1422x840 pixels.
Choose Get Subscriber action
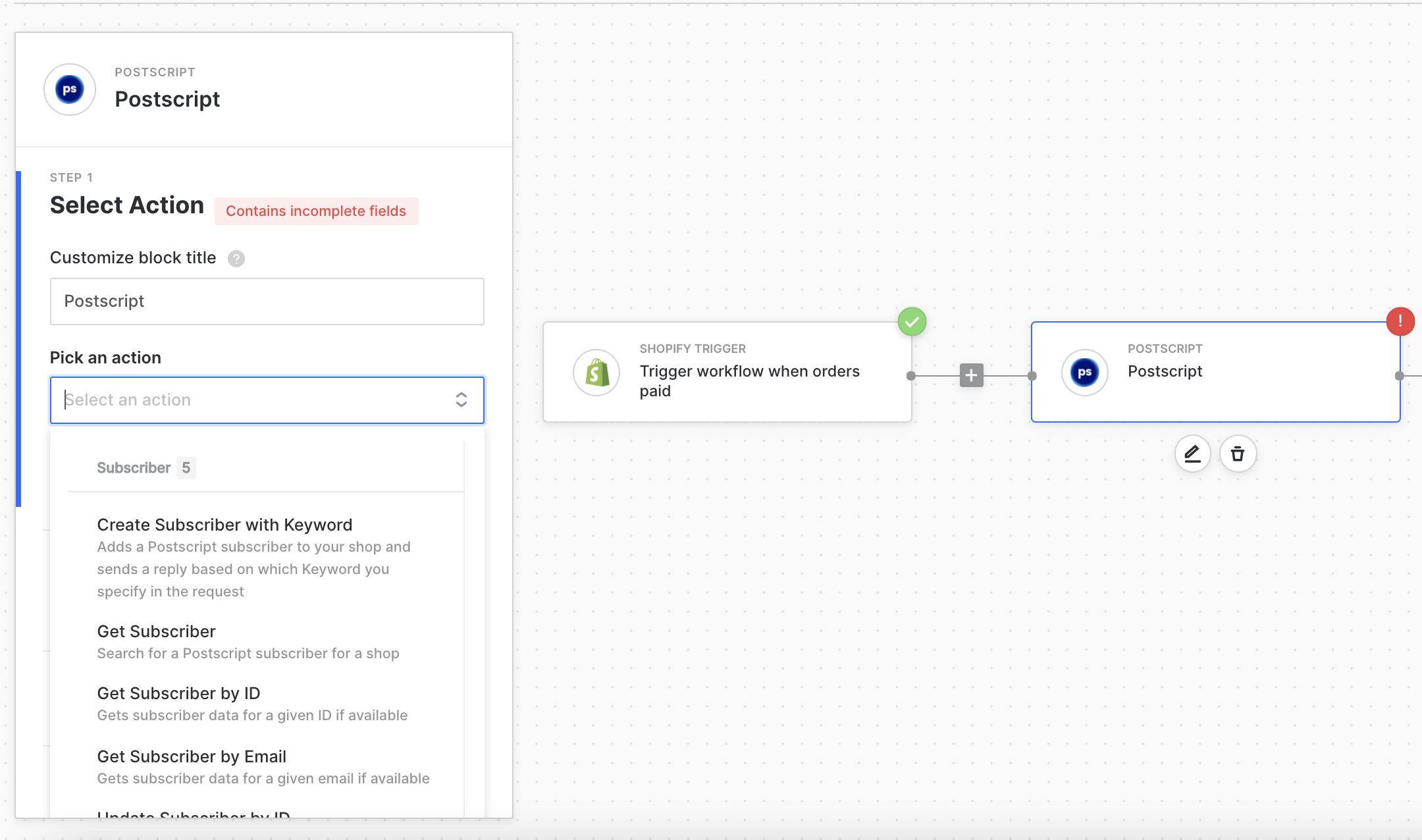[157, 631]
